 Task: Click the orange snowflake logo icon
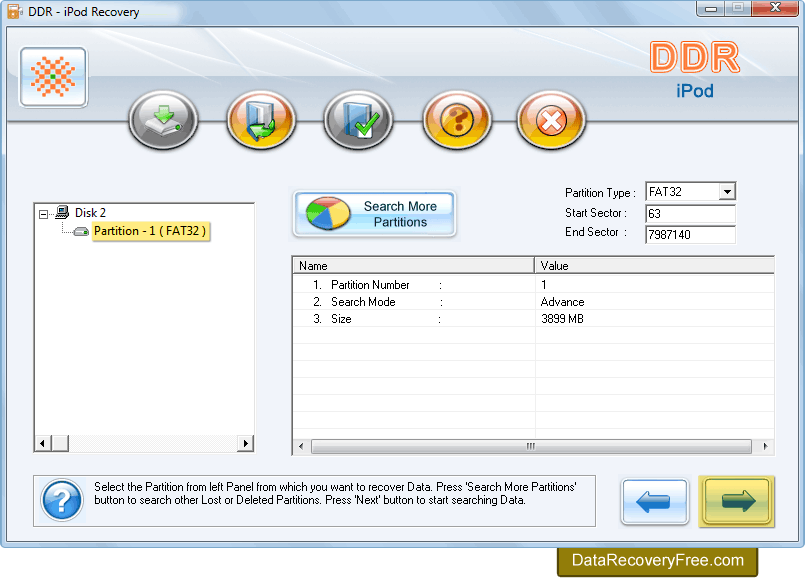pyautogui.click(x=53, y=78)
